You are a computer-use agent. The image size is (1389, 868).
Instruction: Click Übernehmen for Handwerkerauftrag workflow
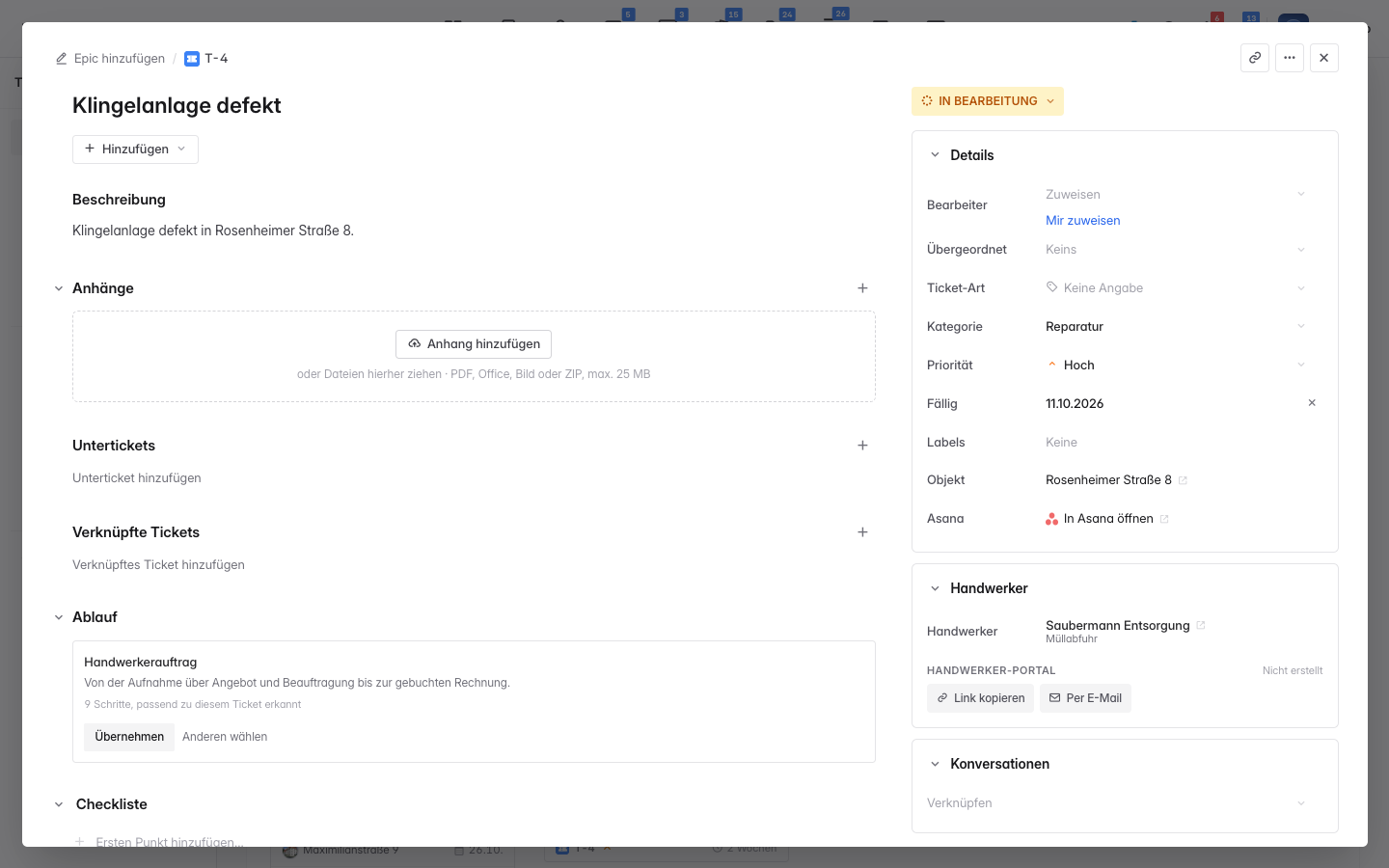[x=129, y=737]
